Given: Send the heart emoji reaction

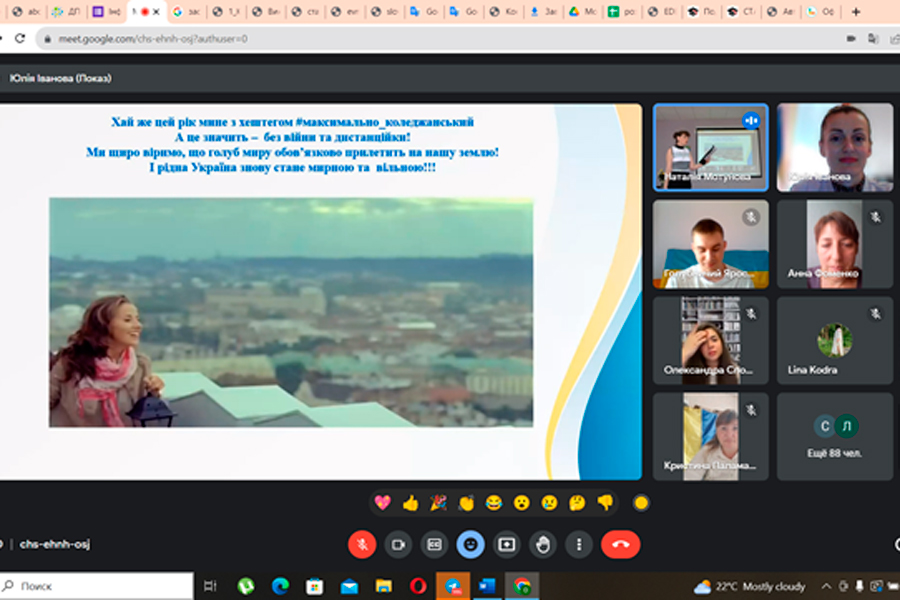Looking at the screenshot, I should [x=382, y=502].
